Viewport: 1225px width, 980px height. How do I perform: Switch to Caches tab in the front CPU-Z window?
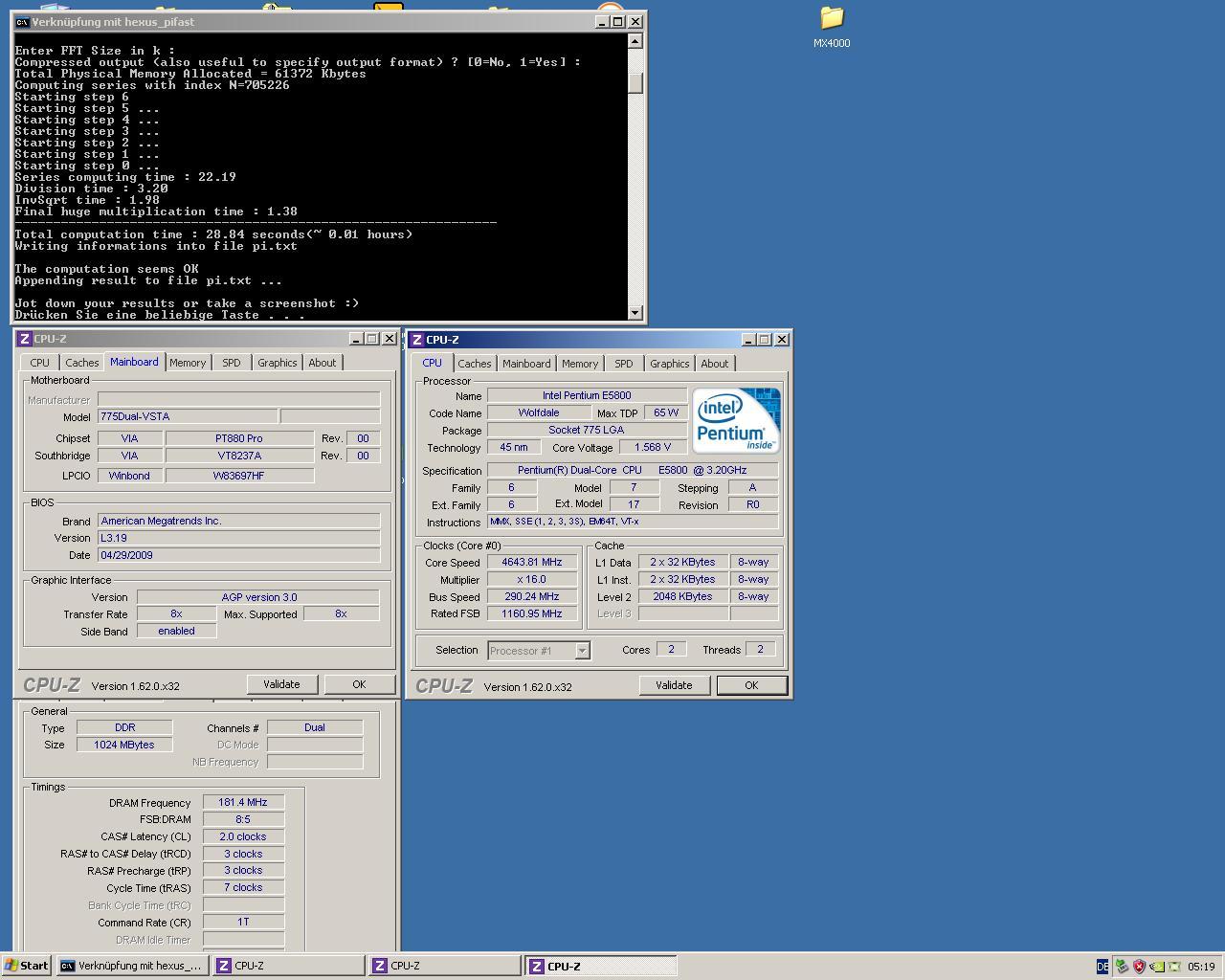pos(474,364)
